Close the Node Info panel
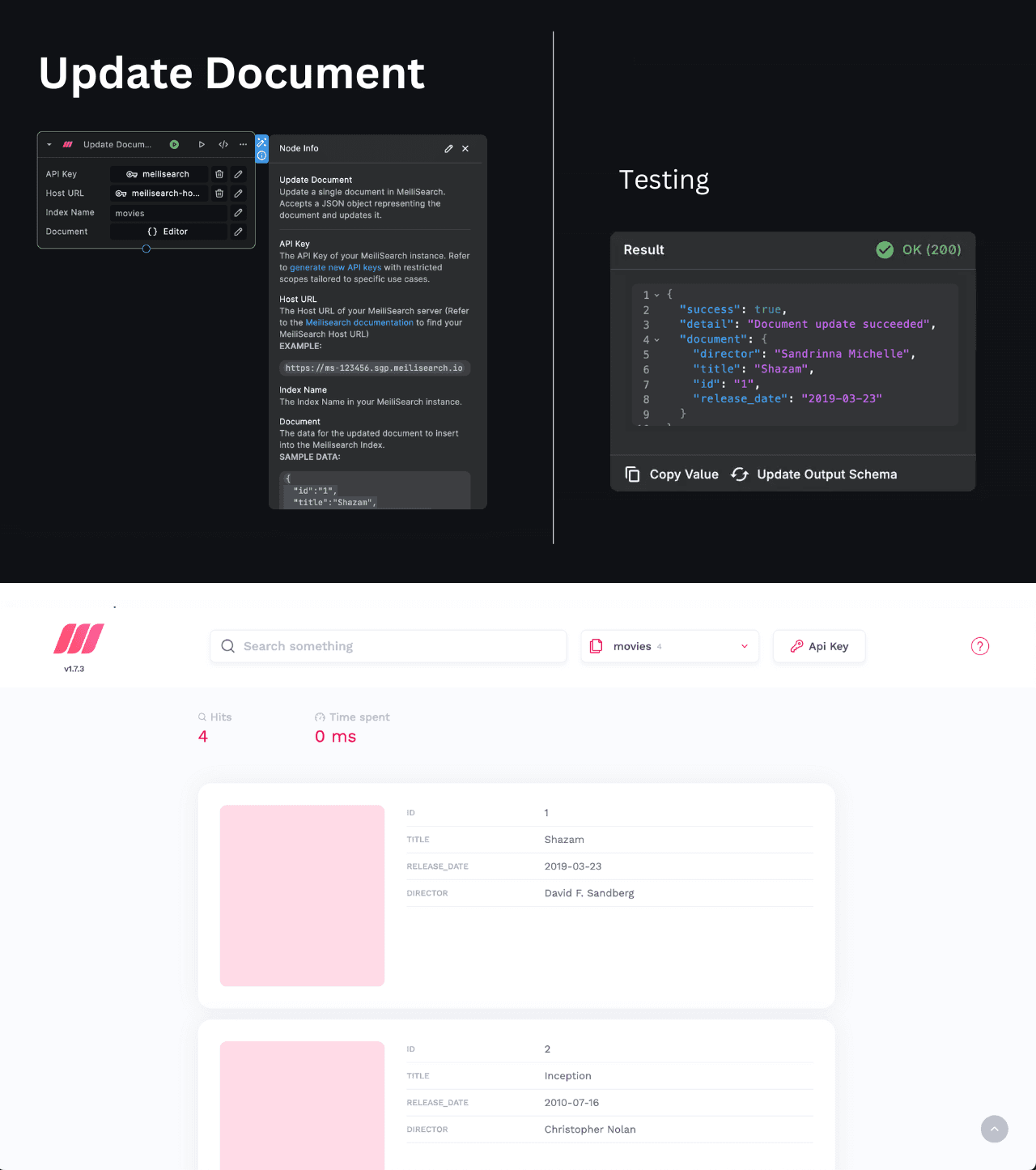 click(x=465, y=149)
